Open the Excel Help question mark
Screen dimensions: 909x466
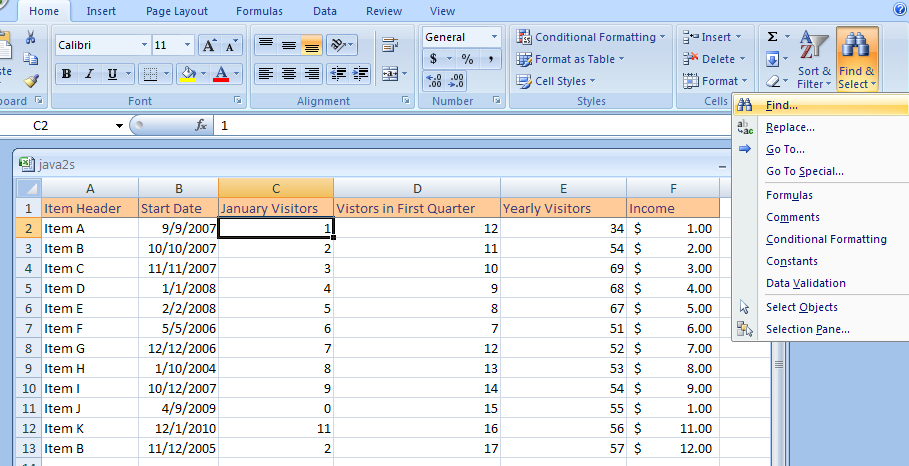click(900, 9)
